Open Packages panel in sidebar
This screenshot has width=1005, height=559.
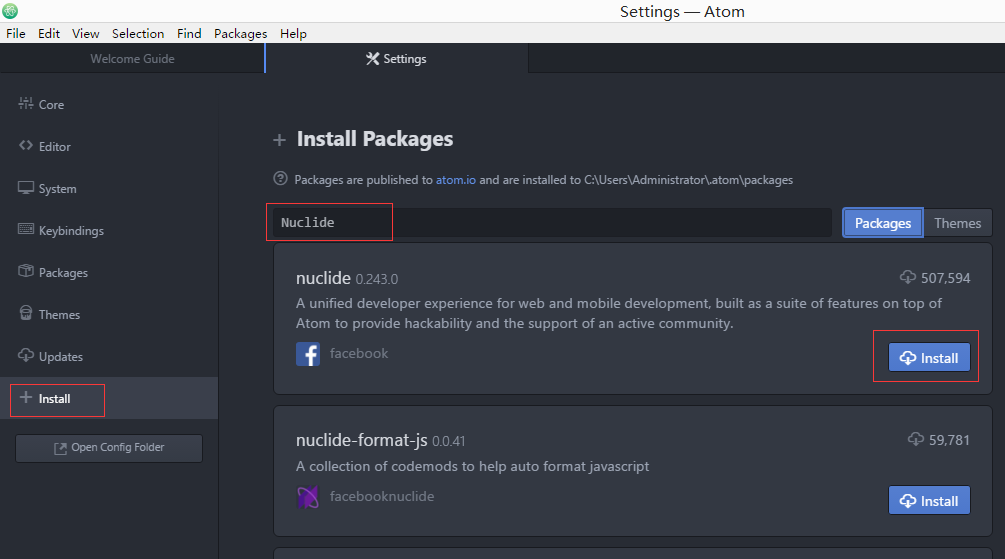(109, 272)
